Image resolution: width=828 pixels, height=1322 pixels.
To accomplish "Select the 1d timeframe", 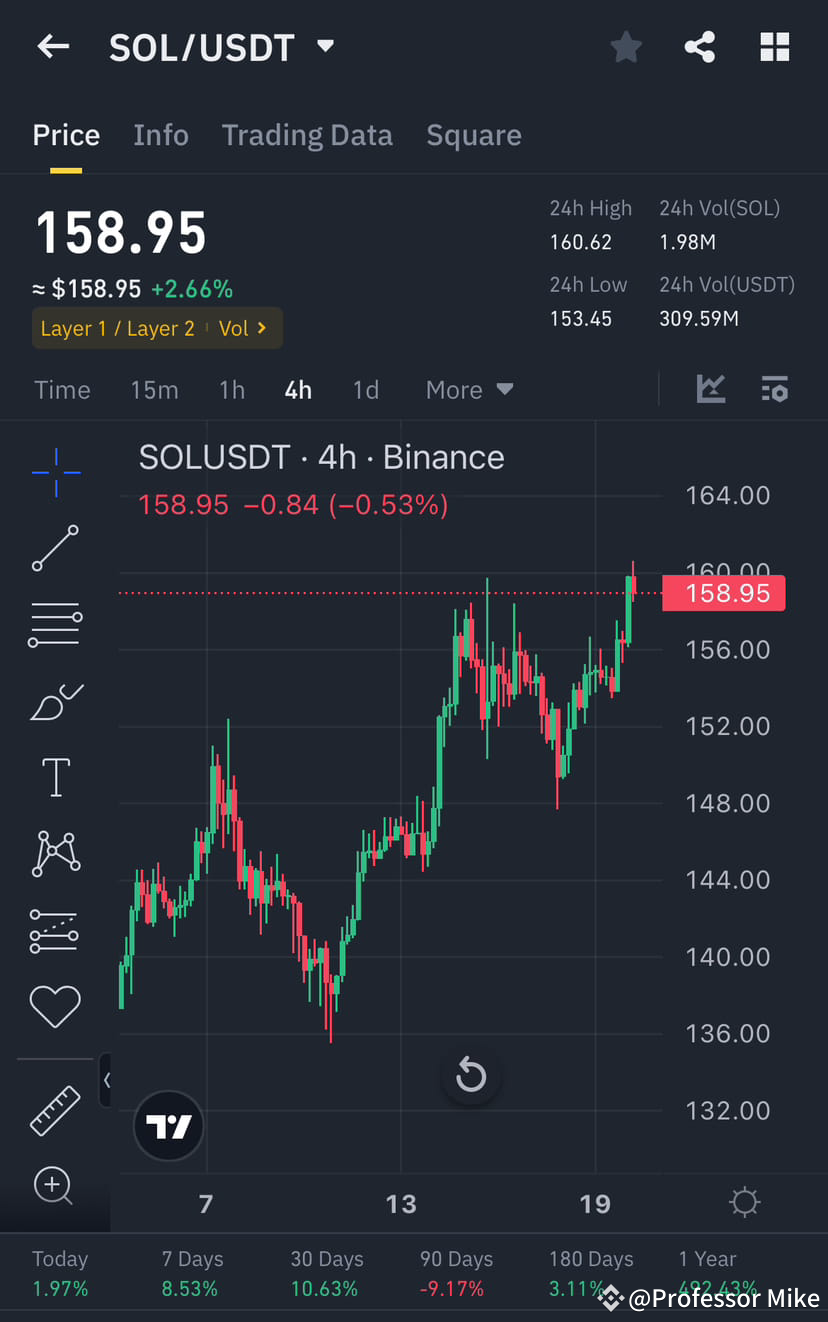I will click(366, 389).
